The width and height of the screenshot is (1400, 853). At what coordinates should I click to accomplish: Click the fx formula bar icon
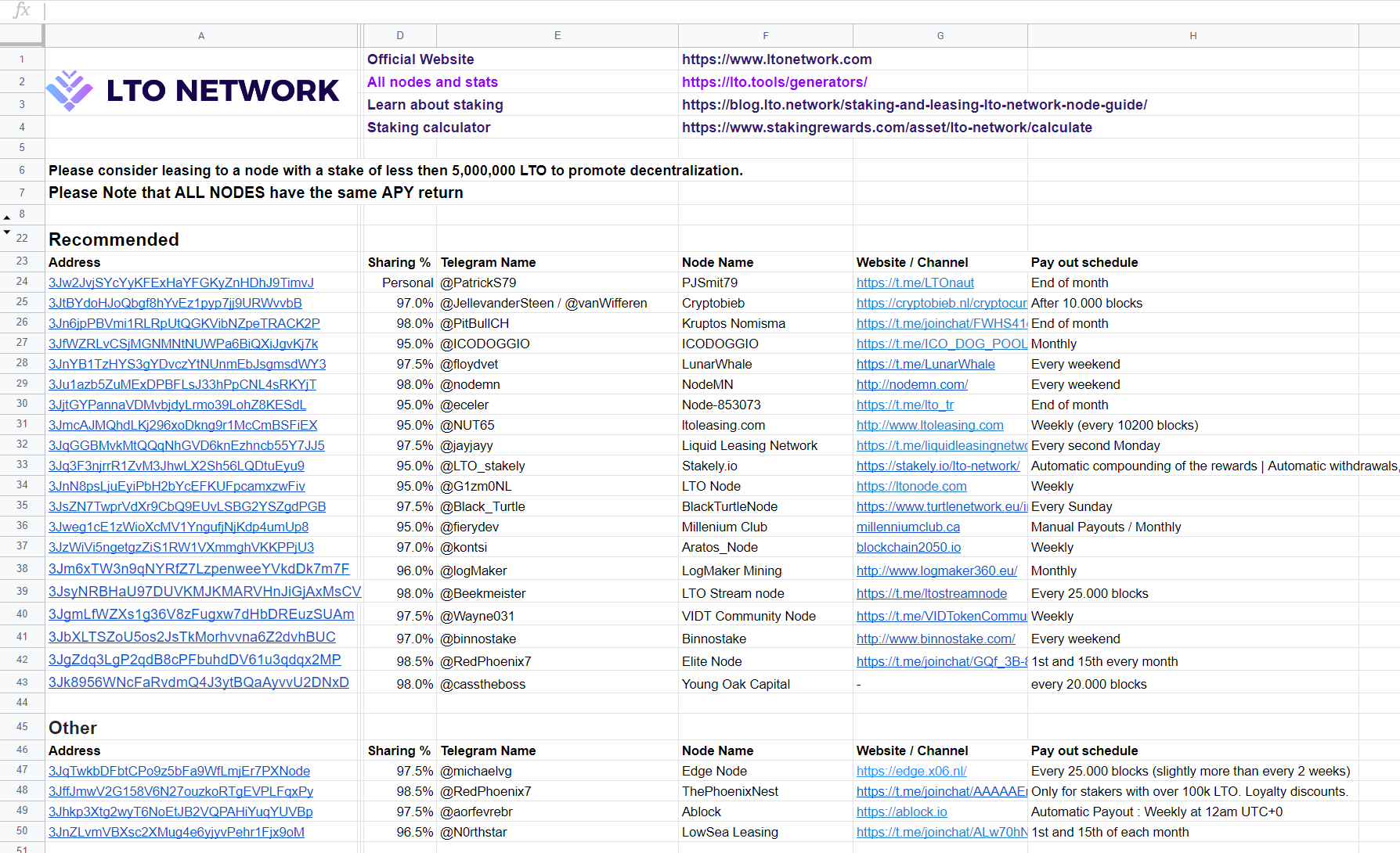(22, 10)
